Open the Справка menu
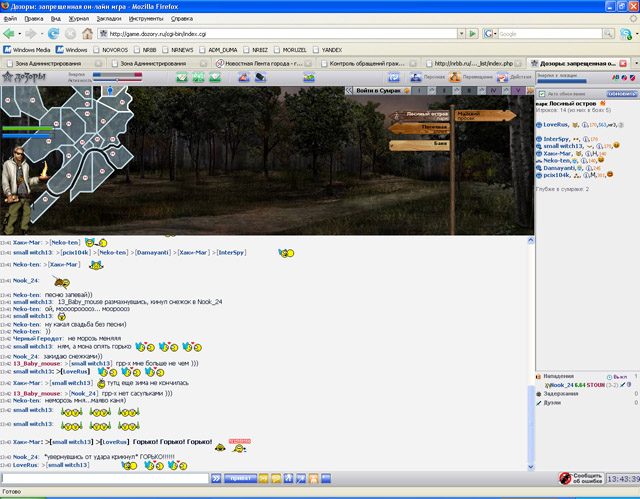This screenshot has width=640, height=499. coord(182,19)
